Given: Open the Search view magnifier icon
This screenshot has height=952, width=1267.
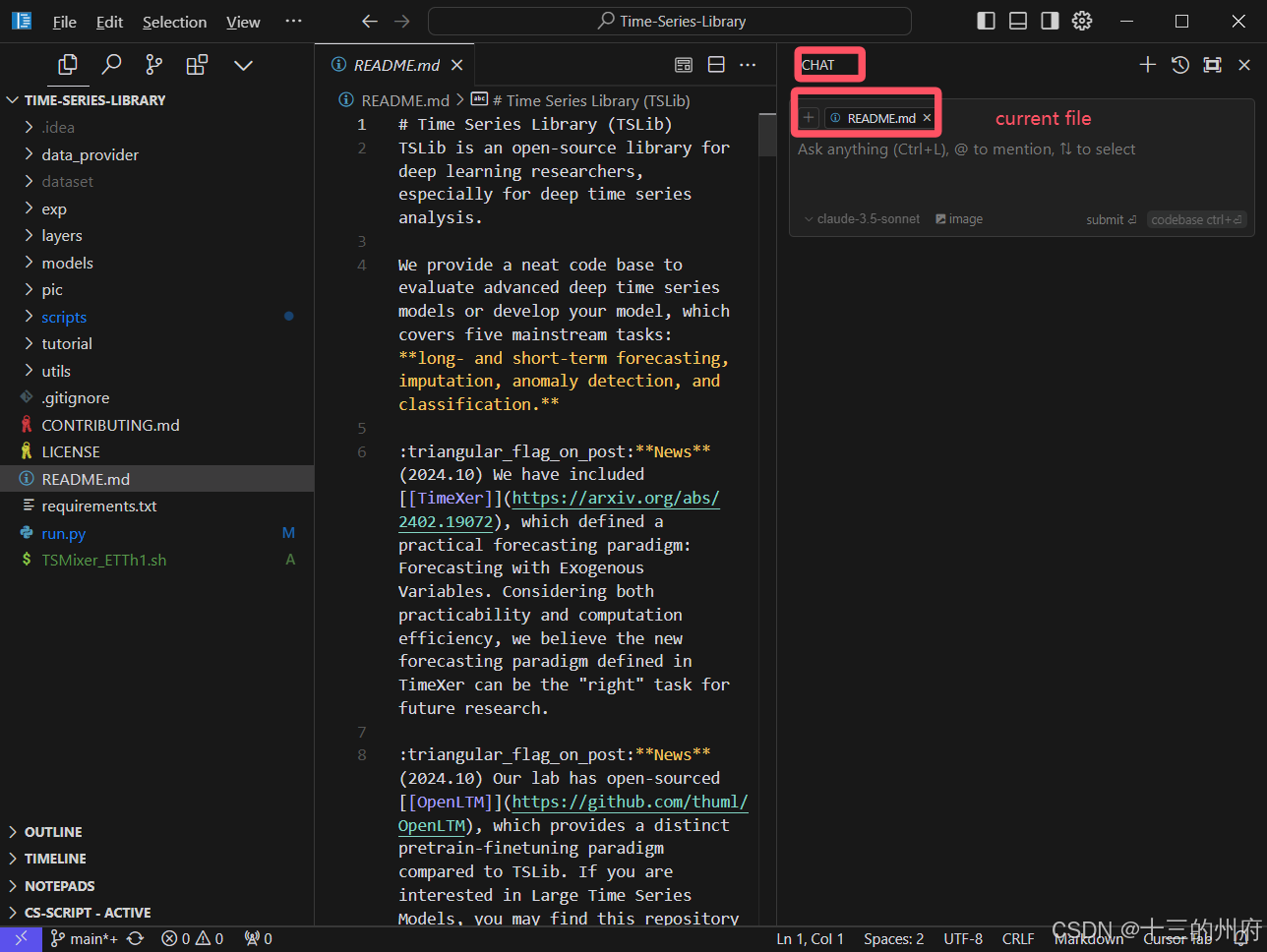Looking at the screenshot, I should 111,65.
